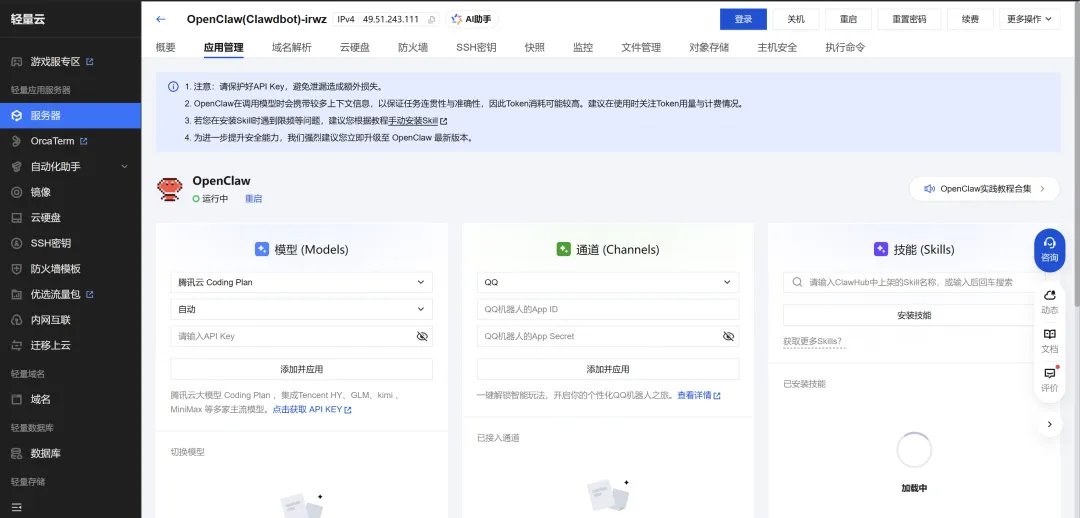Switch to the 概要 tab
The image size is (1080, 518).
point(165,48)
